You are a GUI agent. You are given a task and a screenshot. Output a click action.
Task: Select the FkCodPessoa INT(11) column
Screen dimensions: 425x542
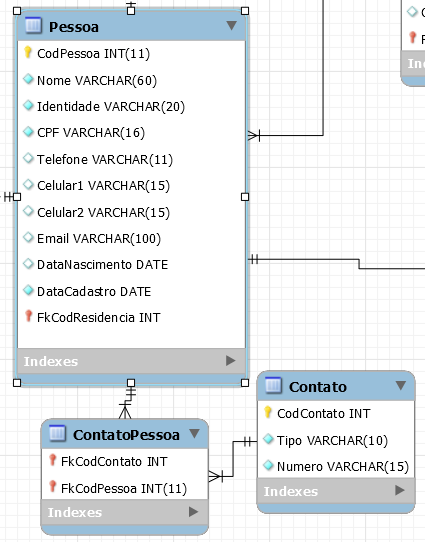pos(125,488)
